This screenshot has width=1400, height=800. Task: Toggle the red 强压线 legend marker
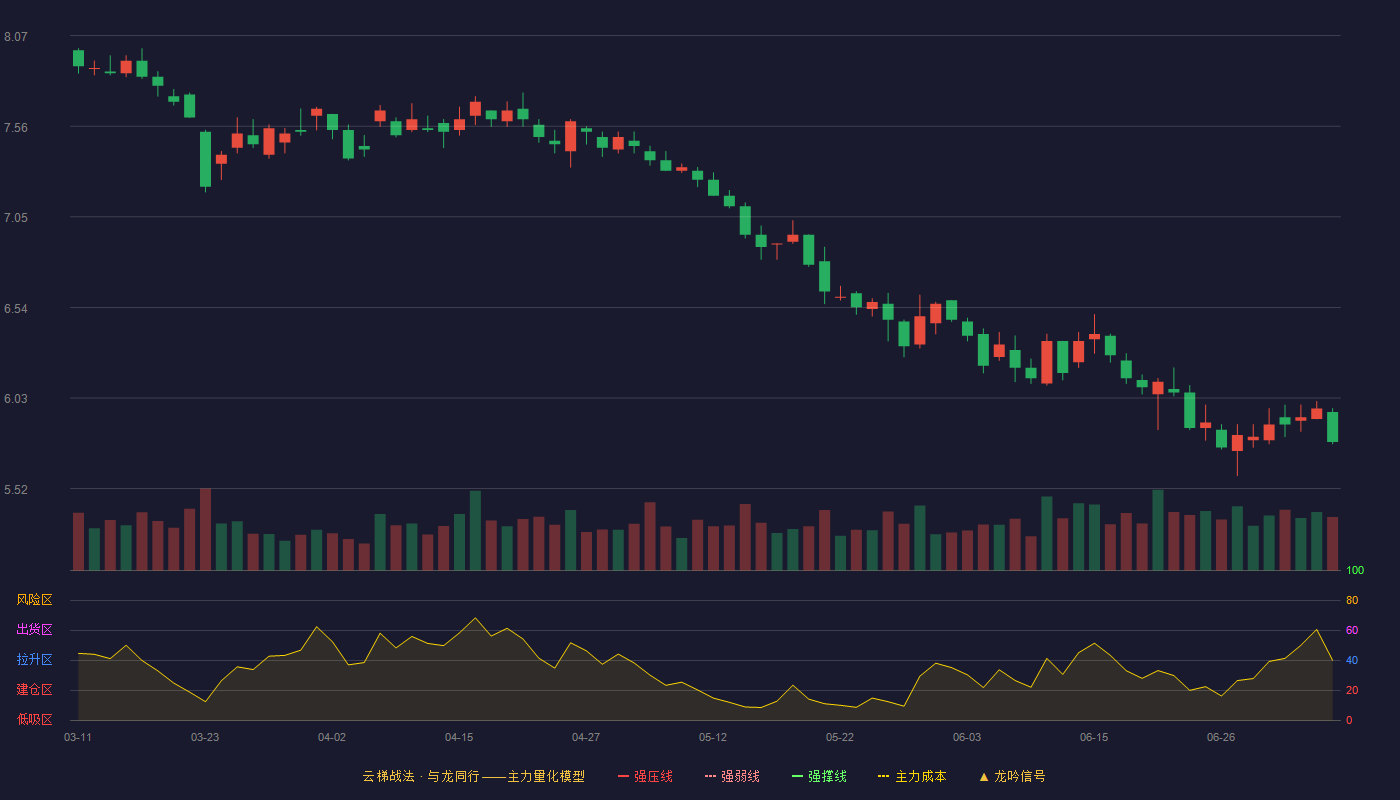point(623,776)
